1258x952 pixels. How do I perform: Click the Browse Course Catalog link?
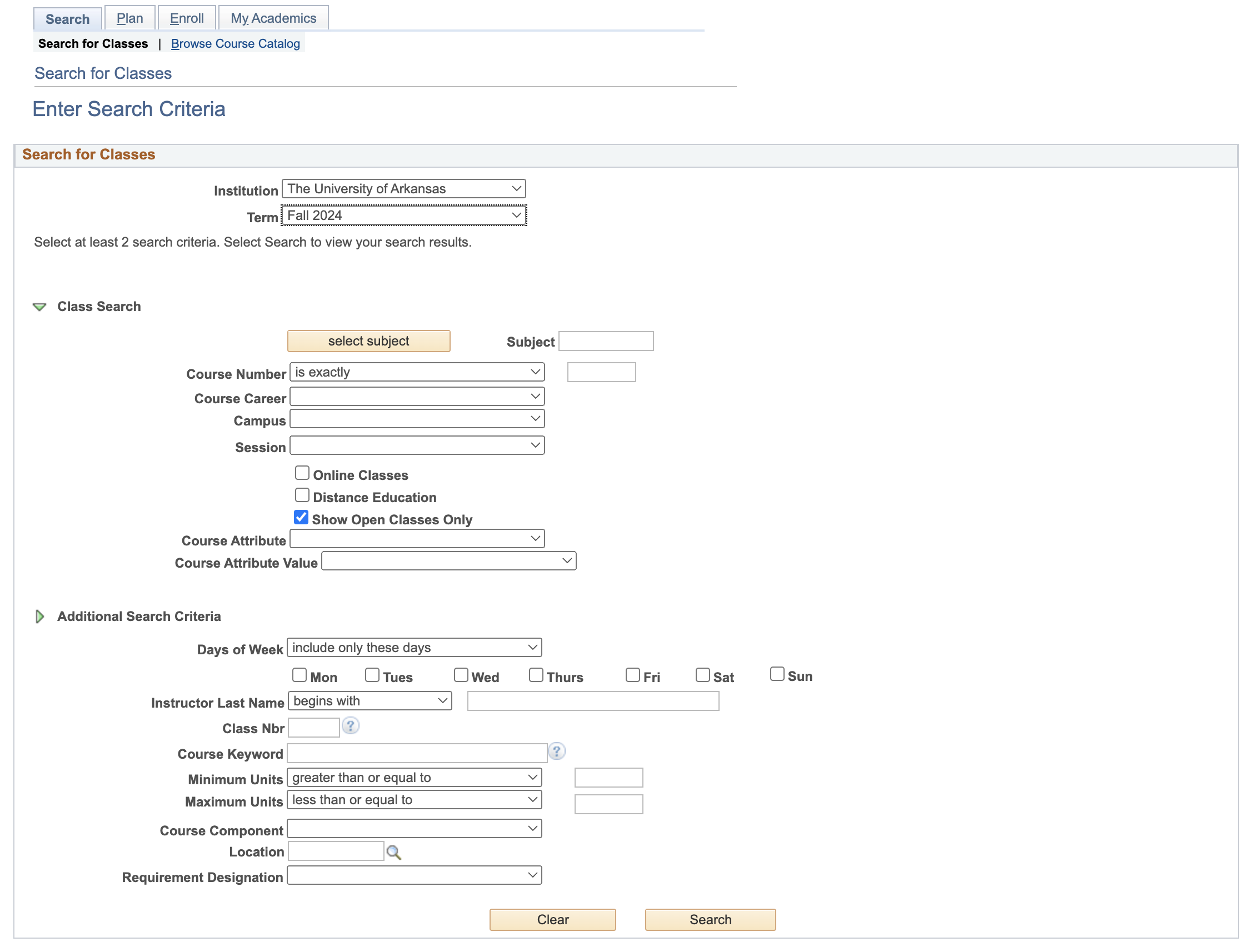click(235, 44)
